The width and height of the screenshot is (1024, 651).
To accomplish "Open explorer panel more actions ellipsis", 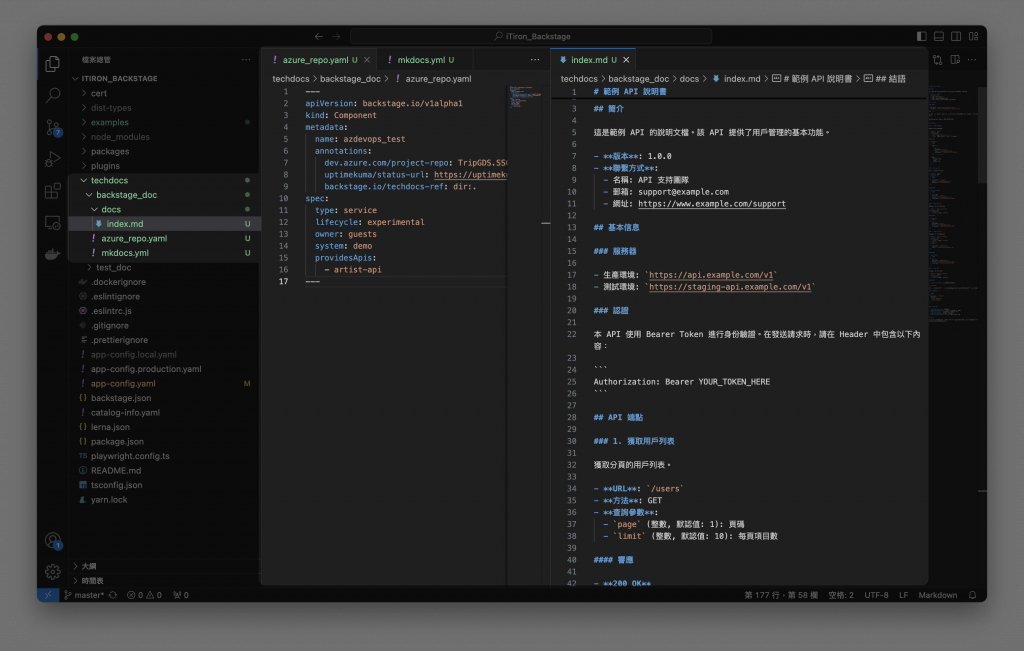I will [x=246, y=59].
